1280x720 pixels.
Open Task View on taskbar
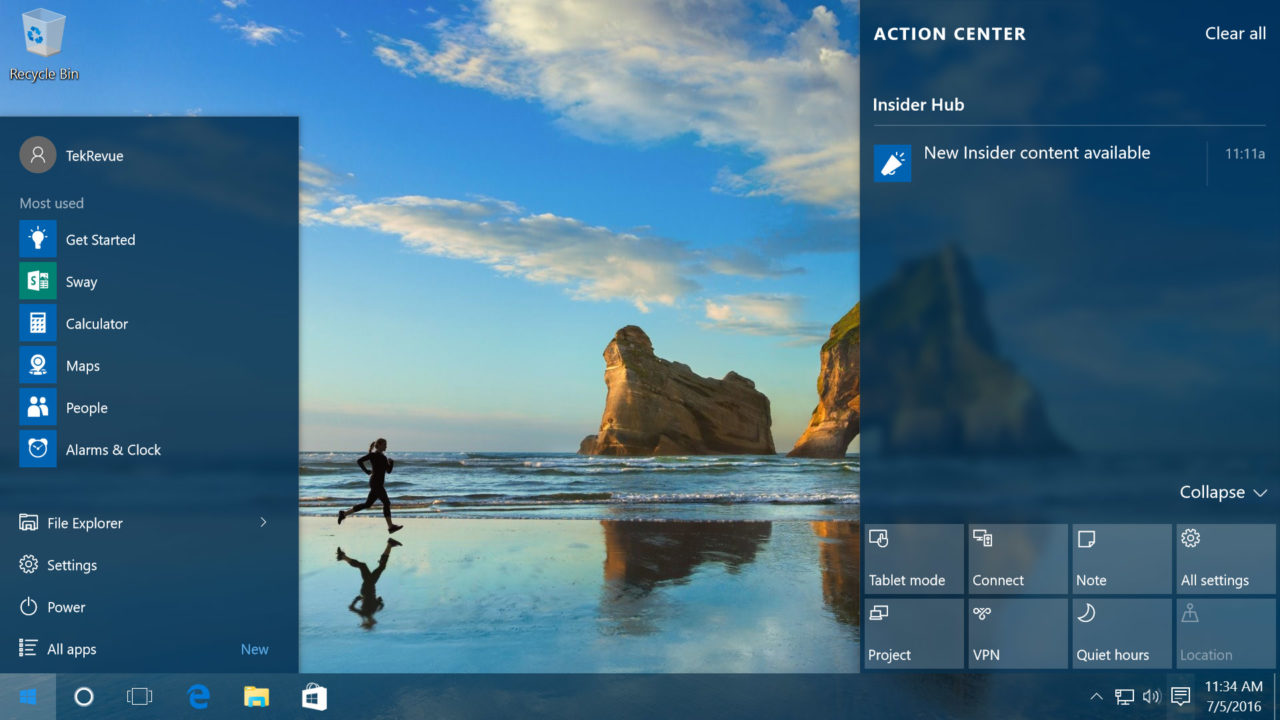pos(140,697)
